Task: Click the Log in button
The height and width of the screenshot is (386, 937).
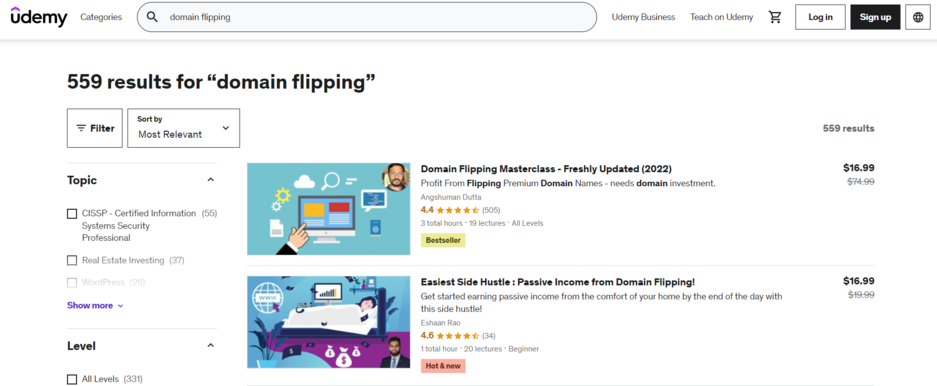Action: (820, 17)
